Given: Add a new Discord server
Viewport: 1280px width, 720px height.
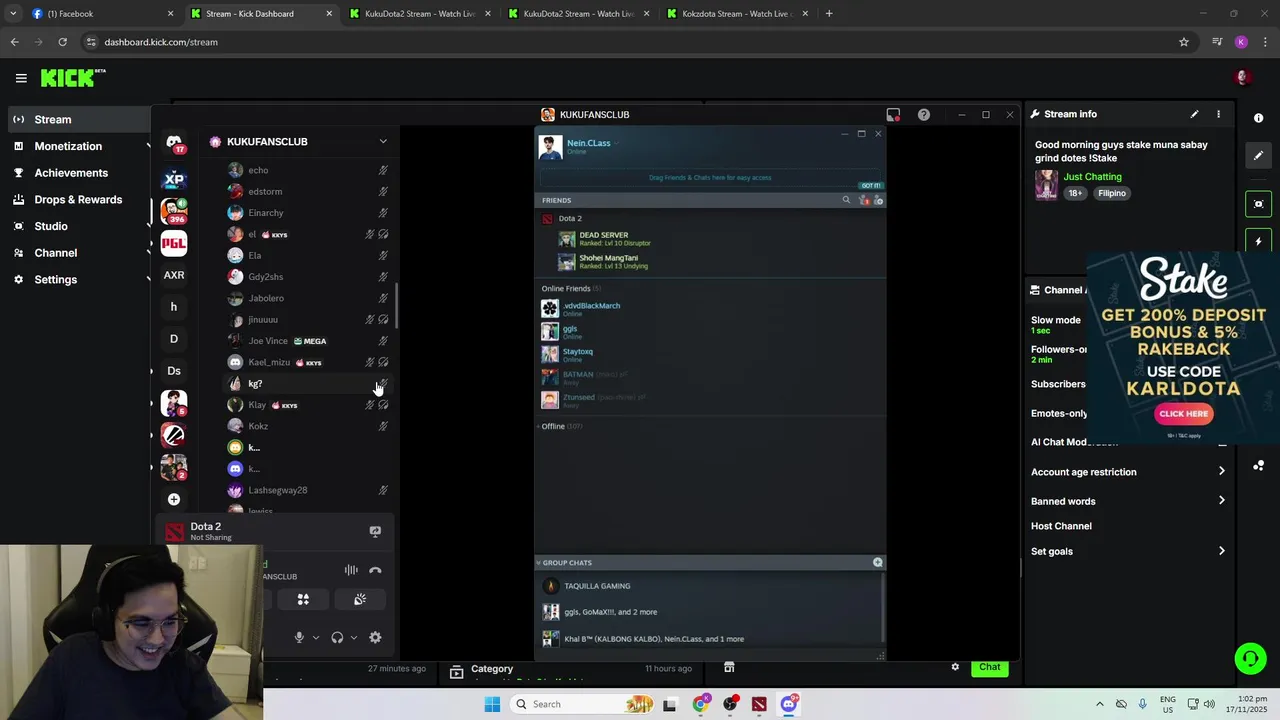Looking at the screenshot, I should 174,499.
